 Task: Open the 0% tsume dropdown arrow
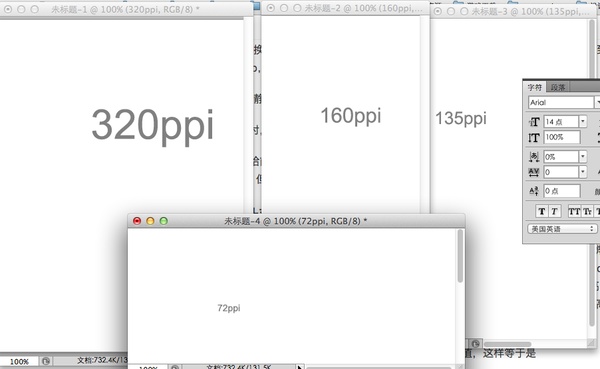pyautogui.click(x=583, y=157)
